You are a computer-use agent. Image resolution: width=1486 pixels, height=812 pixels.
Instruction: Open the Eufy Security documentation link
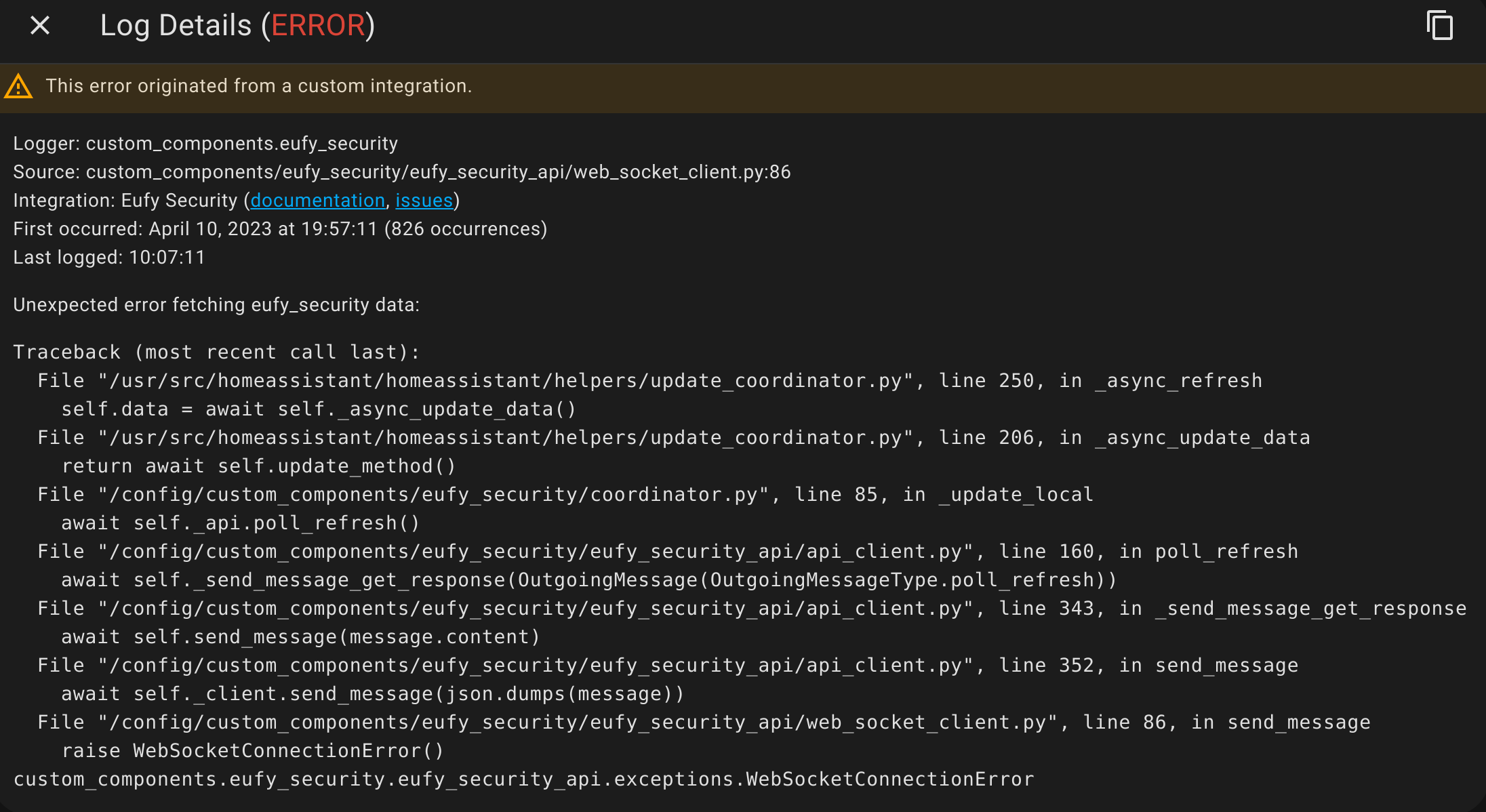click(317, 201)
